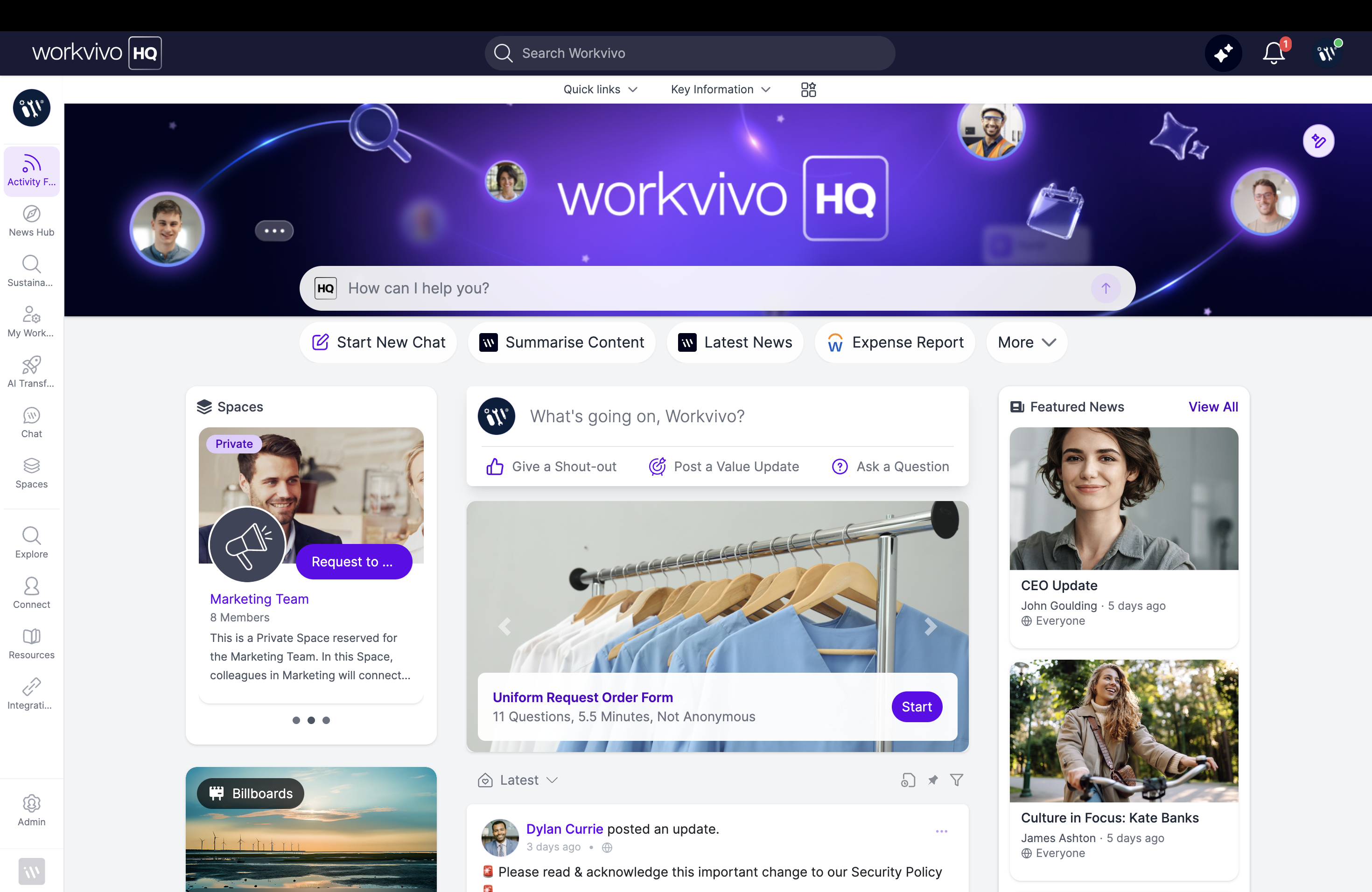Start the Uniform Request Order Form
This screenshot has height=892, width=1372.
[917, 706]
